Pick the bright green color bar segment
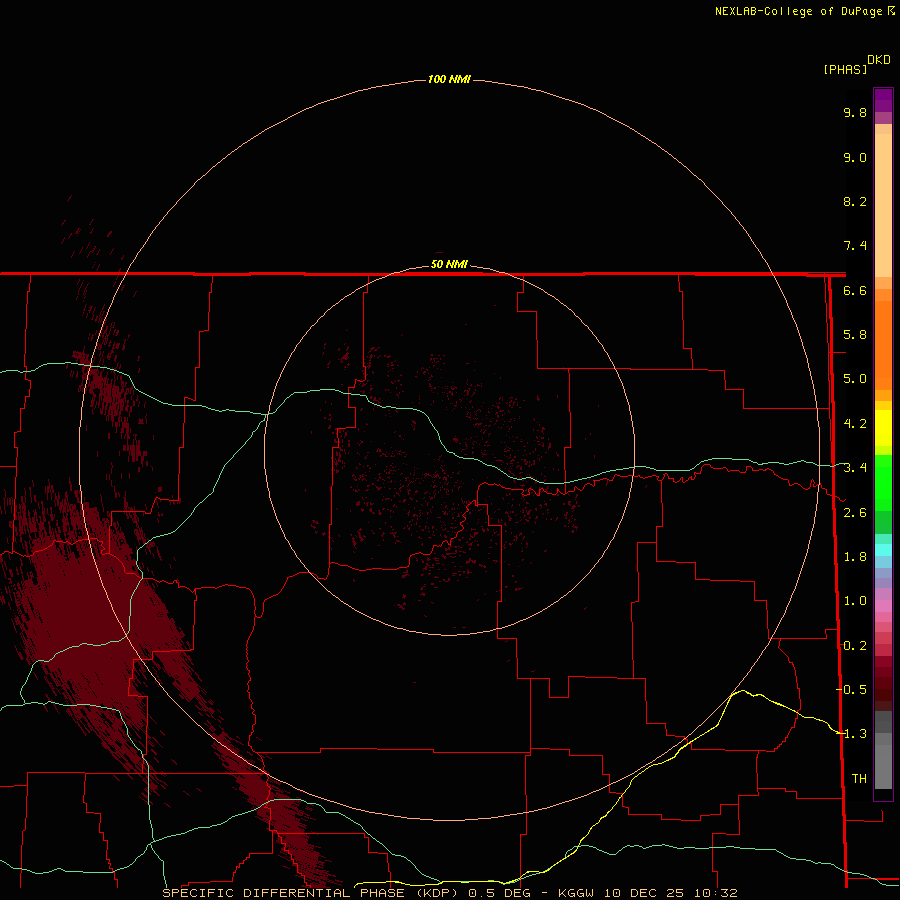This screenshot has width=900, height=900. pyautogui.click(x=883, y=482)
